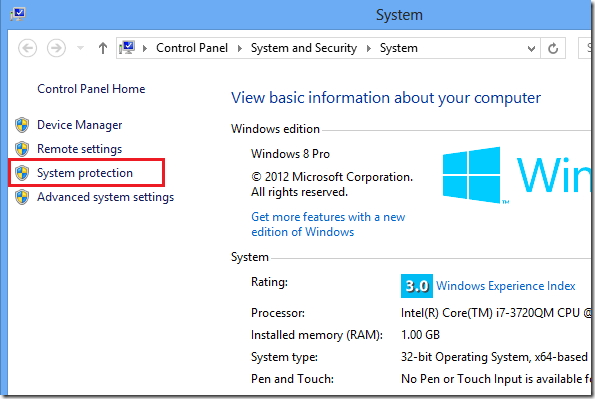Viewport: 595px width, 399px height.
Task: Click the Pen and Touch label
Action: [x=292, y=379]
